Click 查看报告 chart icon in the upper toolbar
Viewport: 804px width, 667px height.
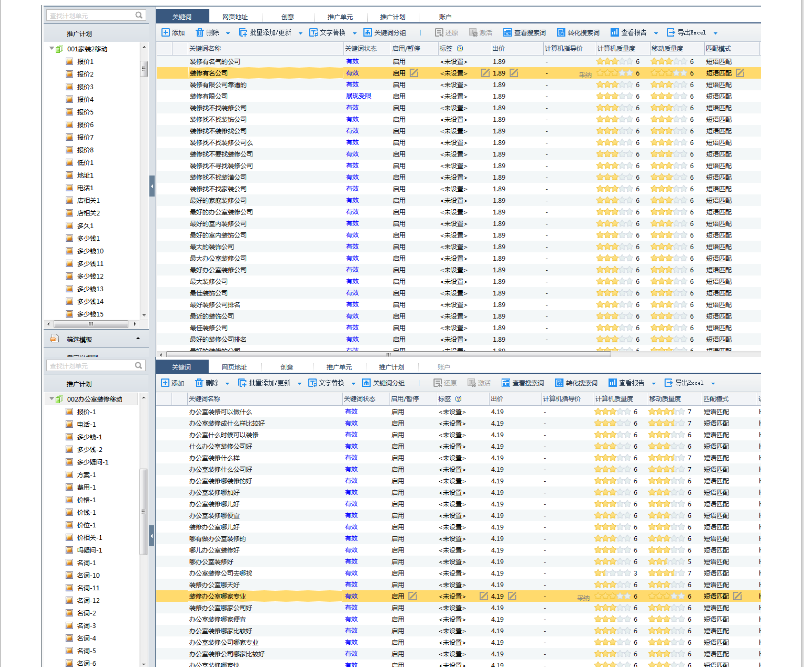click(x=614, y=33)
